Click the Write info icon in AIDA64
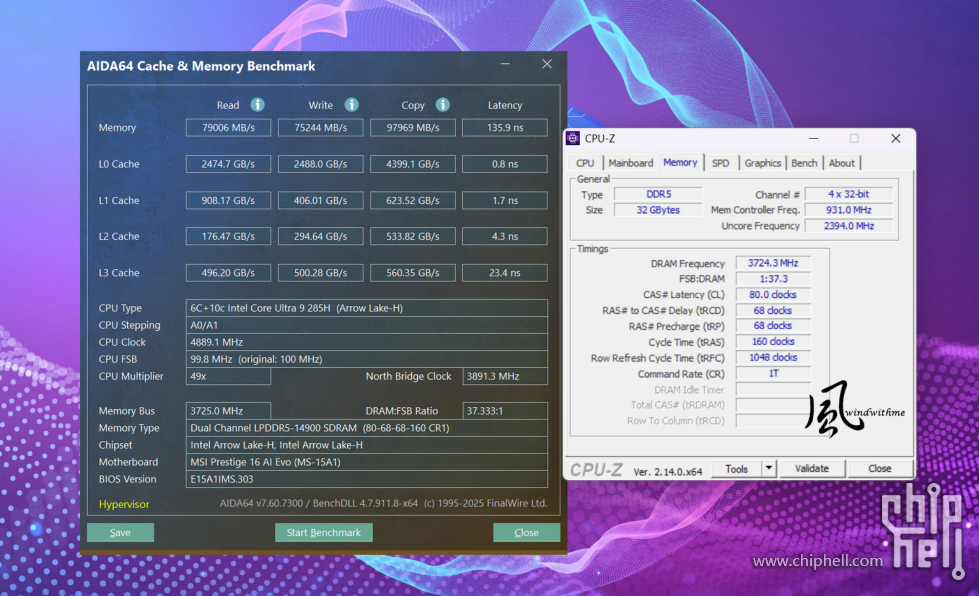 [352, 105]
